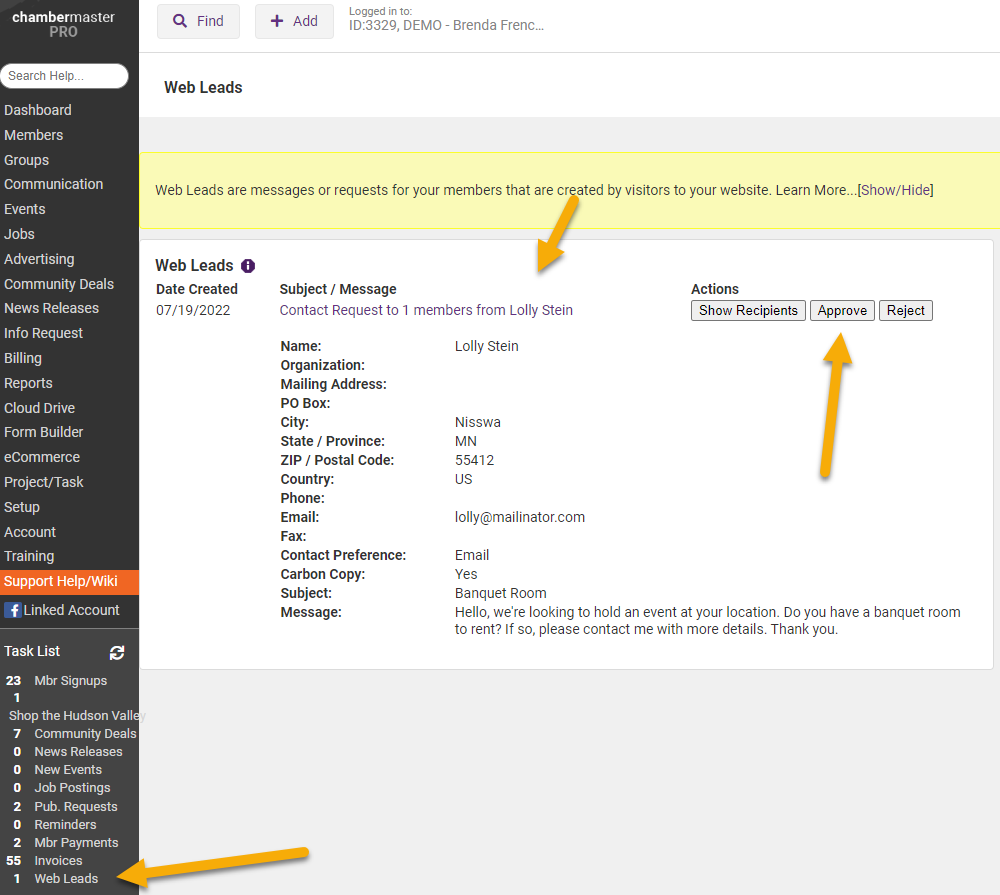
Task: Open the Dashboard
Action: tap(37, 110)
